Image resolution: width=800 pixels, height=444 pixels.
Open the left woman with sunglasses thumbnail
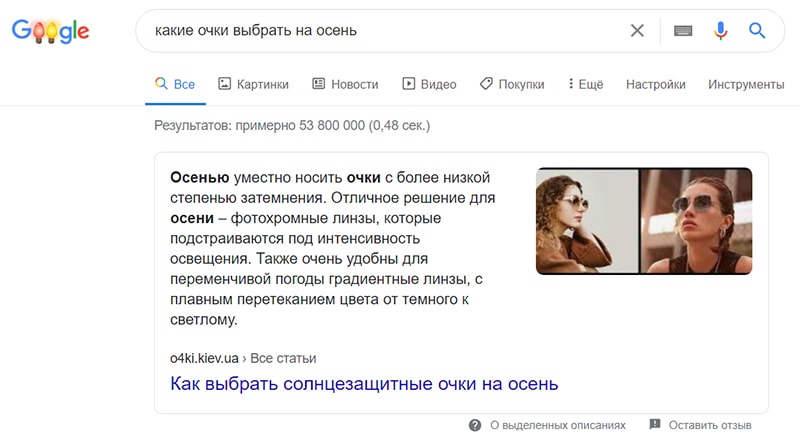click(x=587, y=221)
